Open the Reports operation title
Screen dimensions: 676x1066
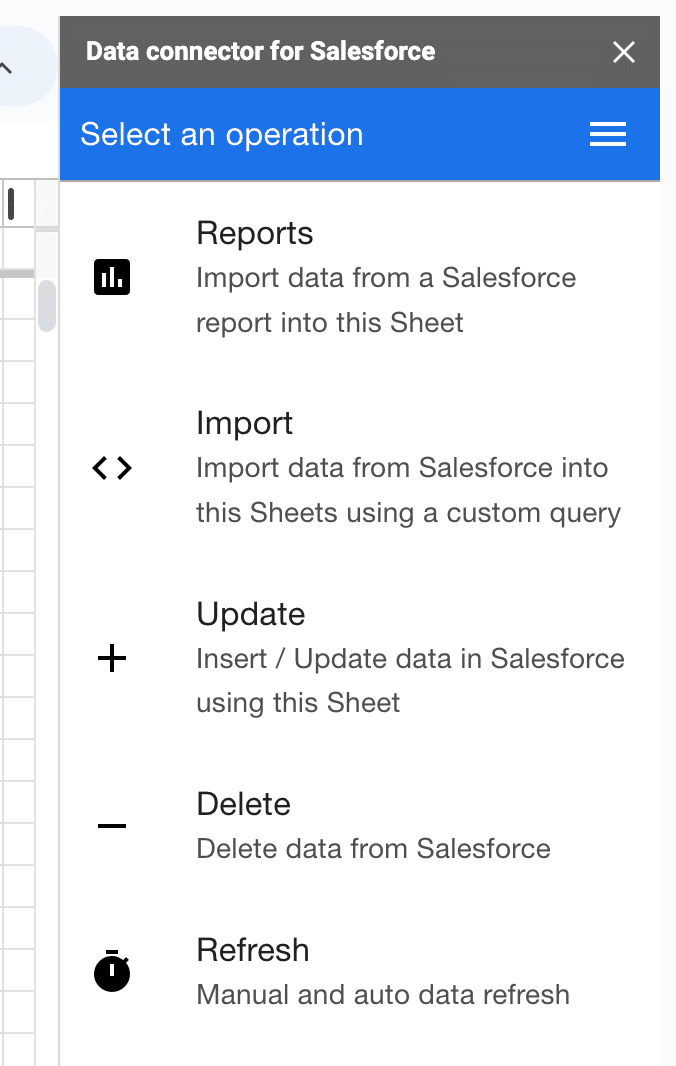pos(254,233)
